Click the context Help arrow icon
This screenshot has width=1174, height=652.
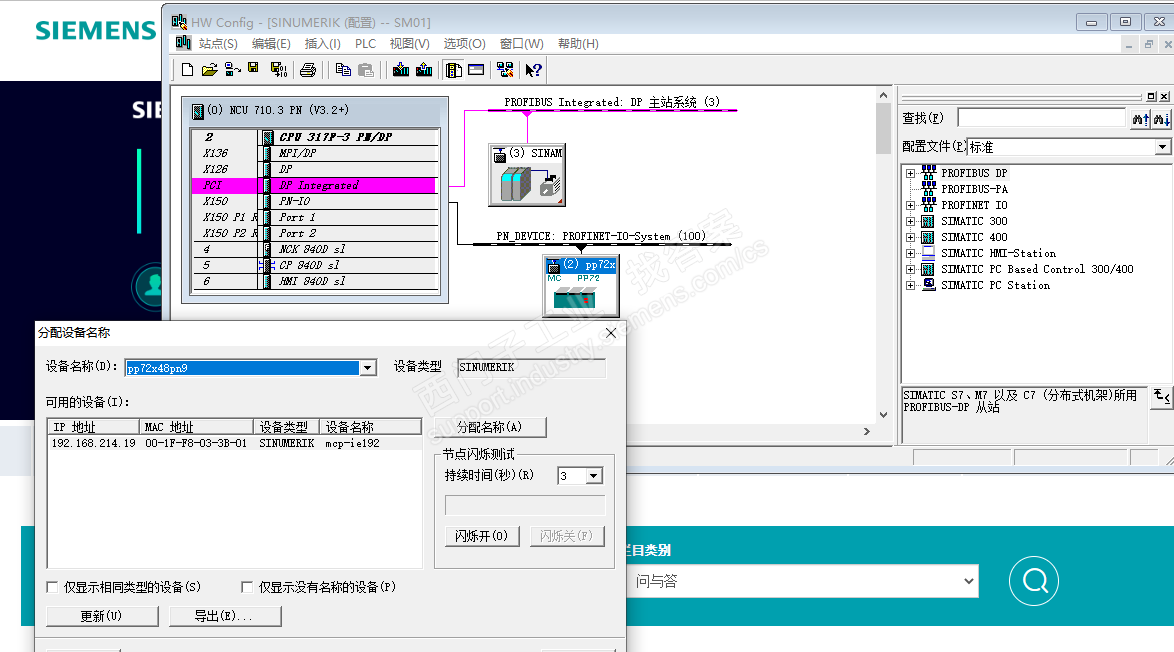(x=533, y=70)
